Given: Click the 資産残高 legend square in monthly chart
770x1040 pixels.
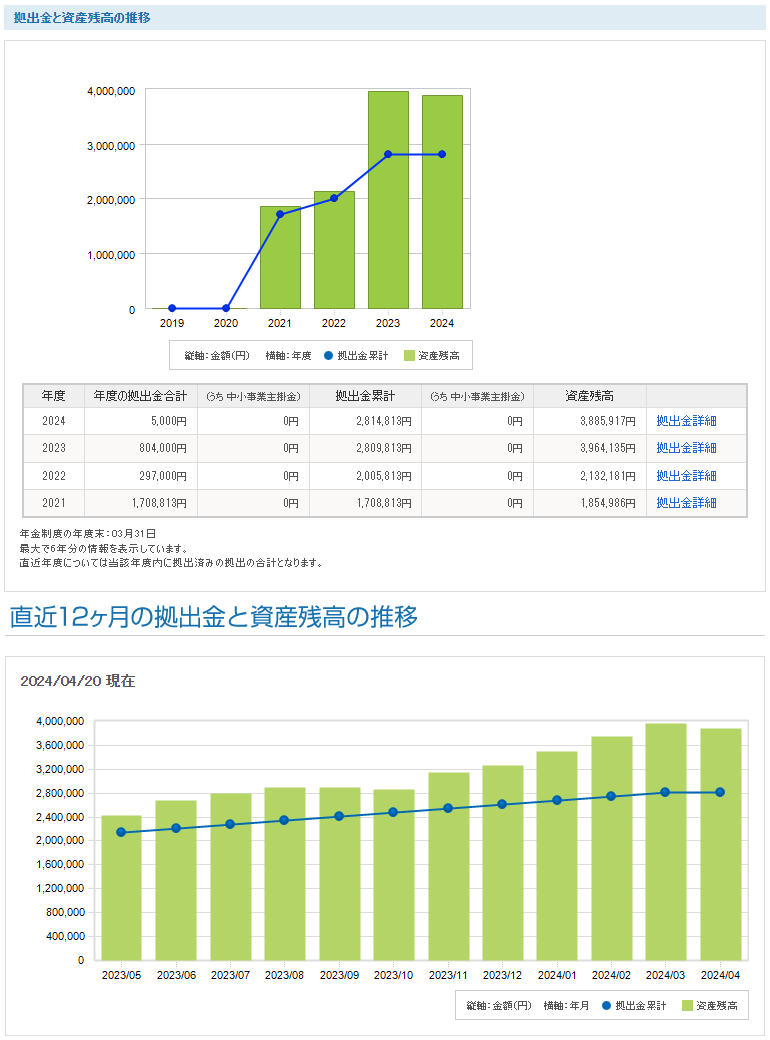Looking at the screenshot, I should [688, 1005].
